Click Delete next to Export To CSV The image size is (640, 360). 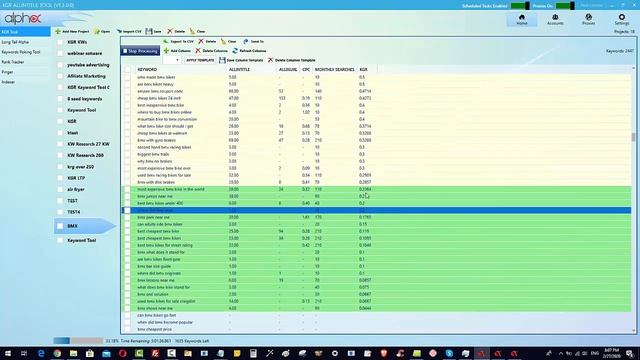tap(207, 41)
